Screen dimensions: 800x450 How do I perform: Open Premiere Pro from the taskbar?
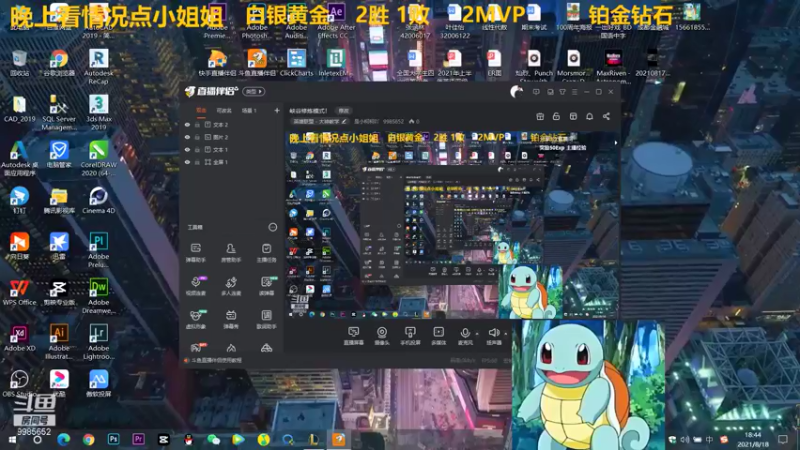(138, 439)
